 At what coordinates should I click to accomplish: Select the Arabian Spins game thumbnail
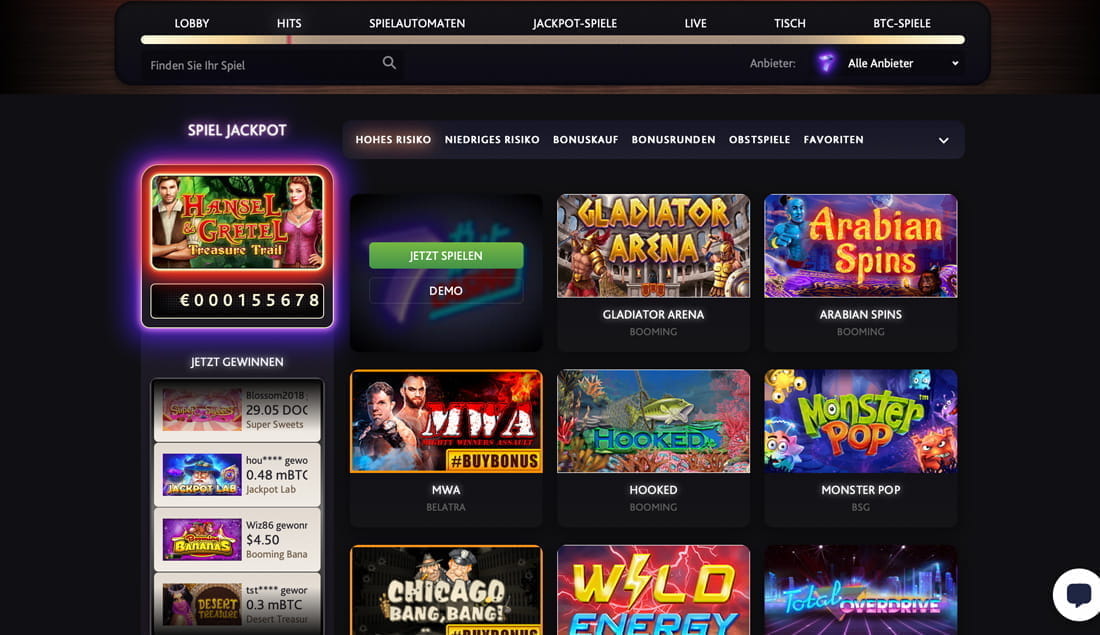coord(861,246)
